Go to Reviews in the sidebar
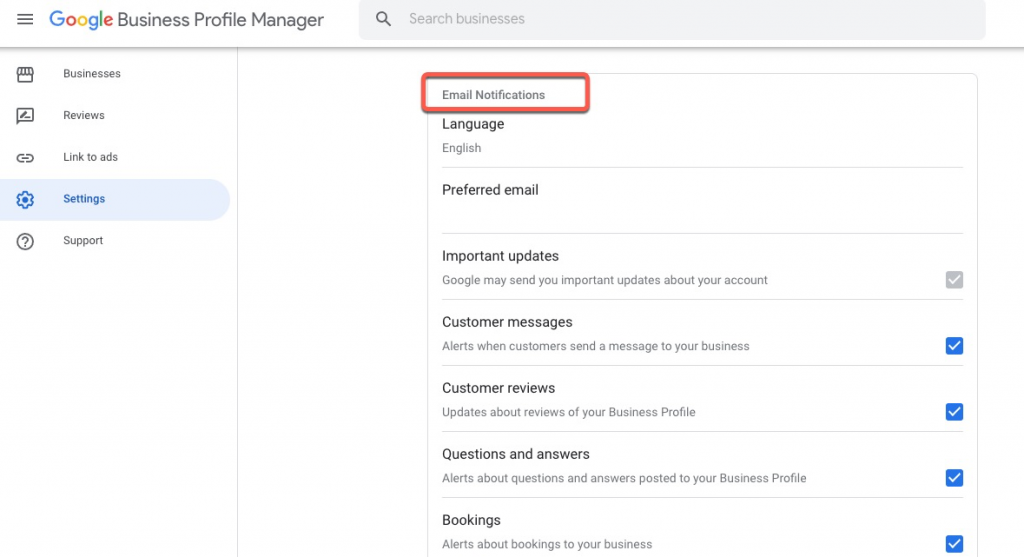The height and width of the screenshot is (557, 1024). coord(115,116)
